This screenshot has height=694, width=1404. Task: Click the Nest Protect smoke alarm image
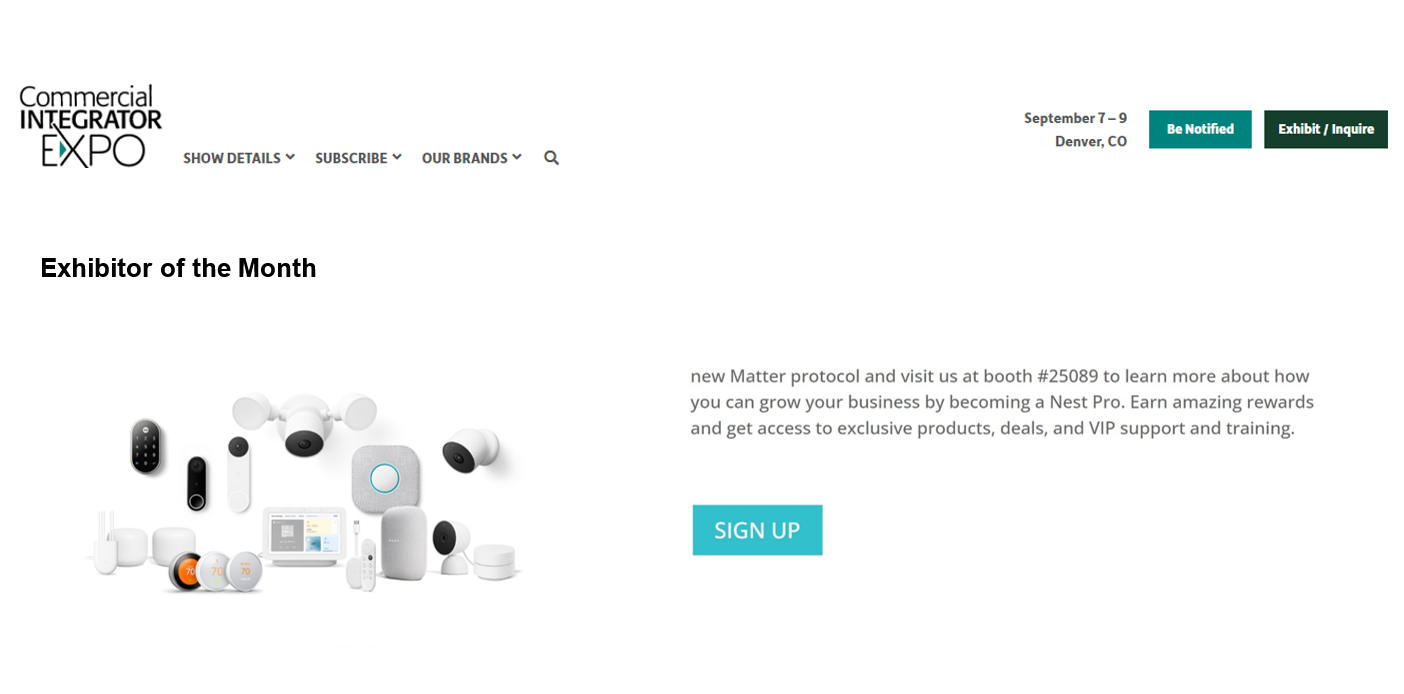coord(385,477)
